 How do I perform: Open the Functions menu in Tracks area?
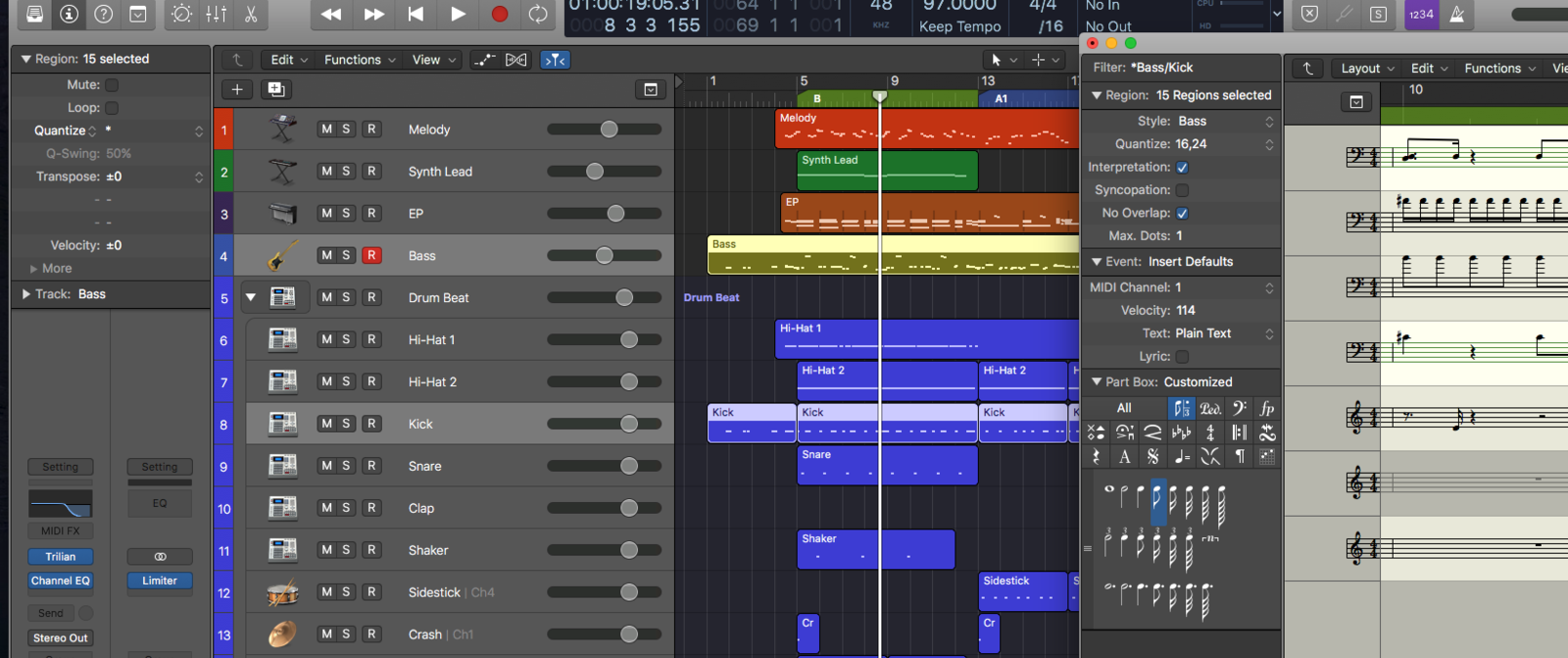coord(360,60)
